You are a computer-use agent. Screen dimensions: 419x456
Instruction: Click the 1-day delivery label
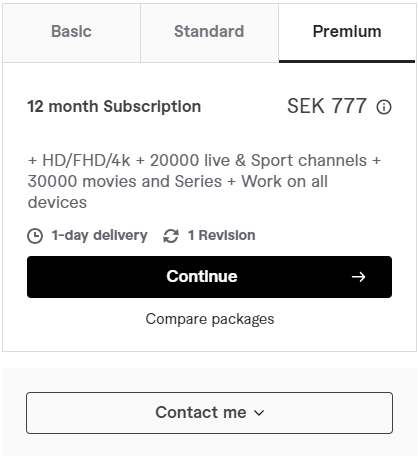tap(99, 235)
